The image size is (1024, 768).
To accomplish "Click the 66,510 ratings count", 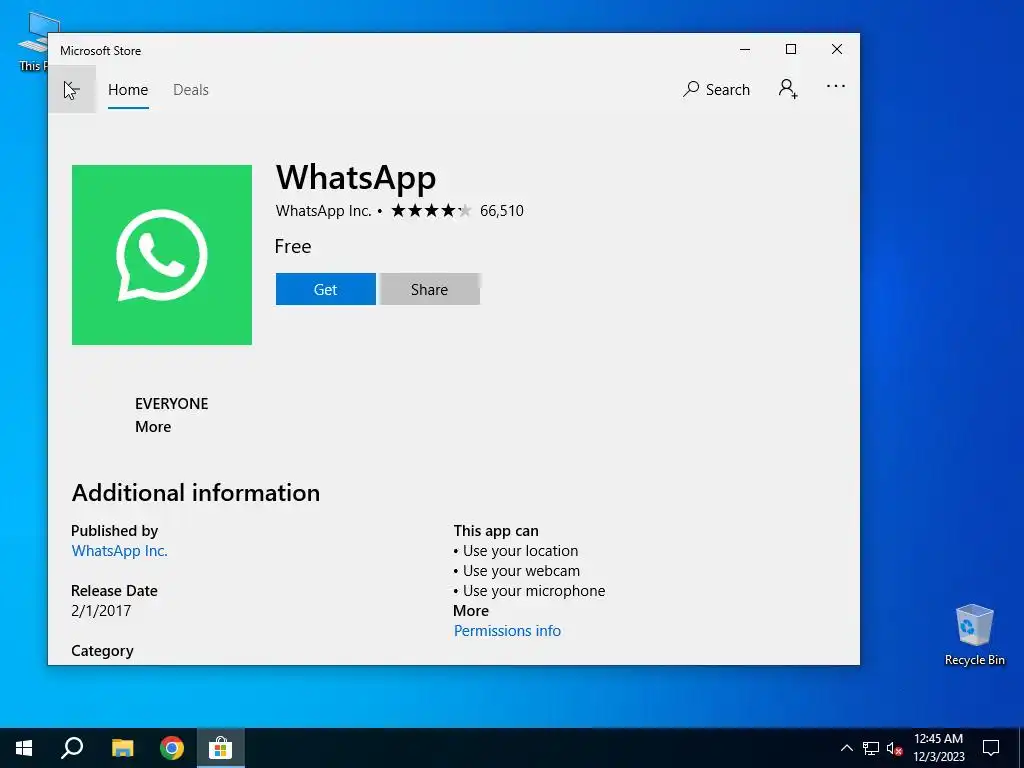I will click(x=502, y=210).
